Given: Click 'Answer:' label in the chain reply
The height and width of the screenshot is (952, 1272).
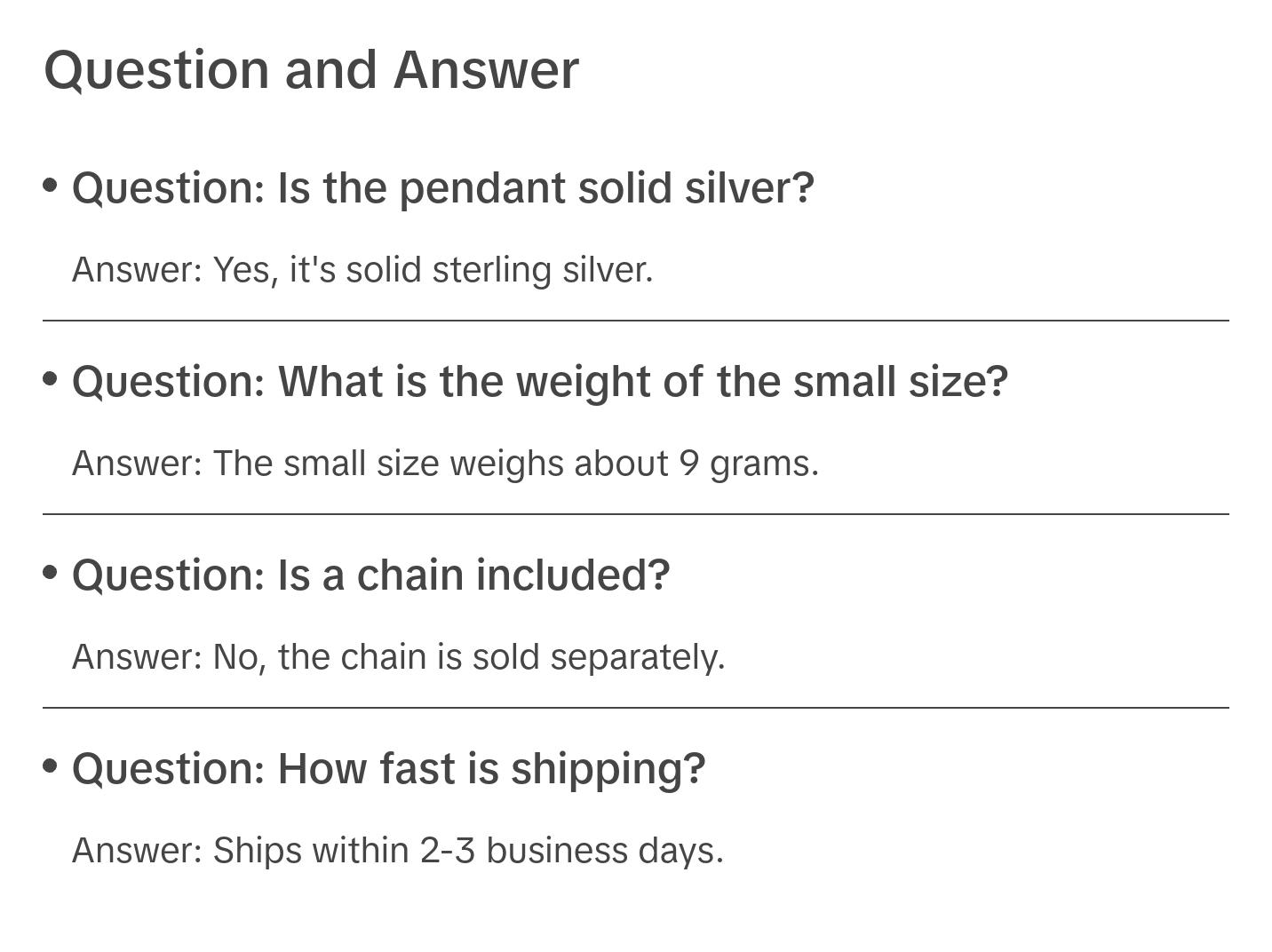Looking at the screenshot, I should (x=138, y=657).
